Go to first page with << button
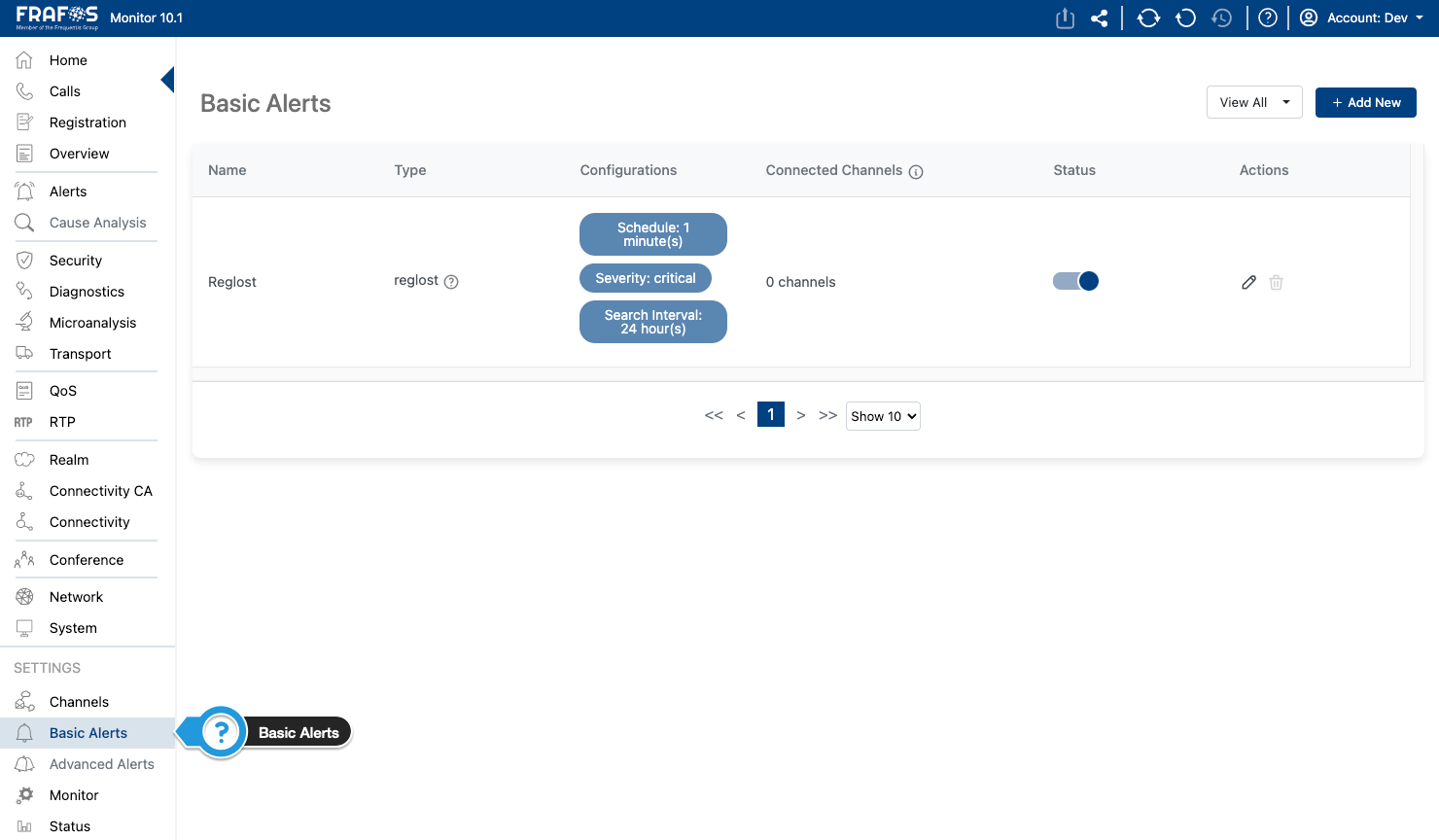This screenshot has height=840, width=1439. click(714, 415)
